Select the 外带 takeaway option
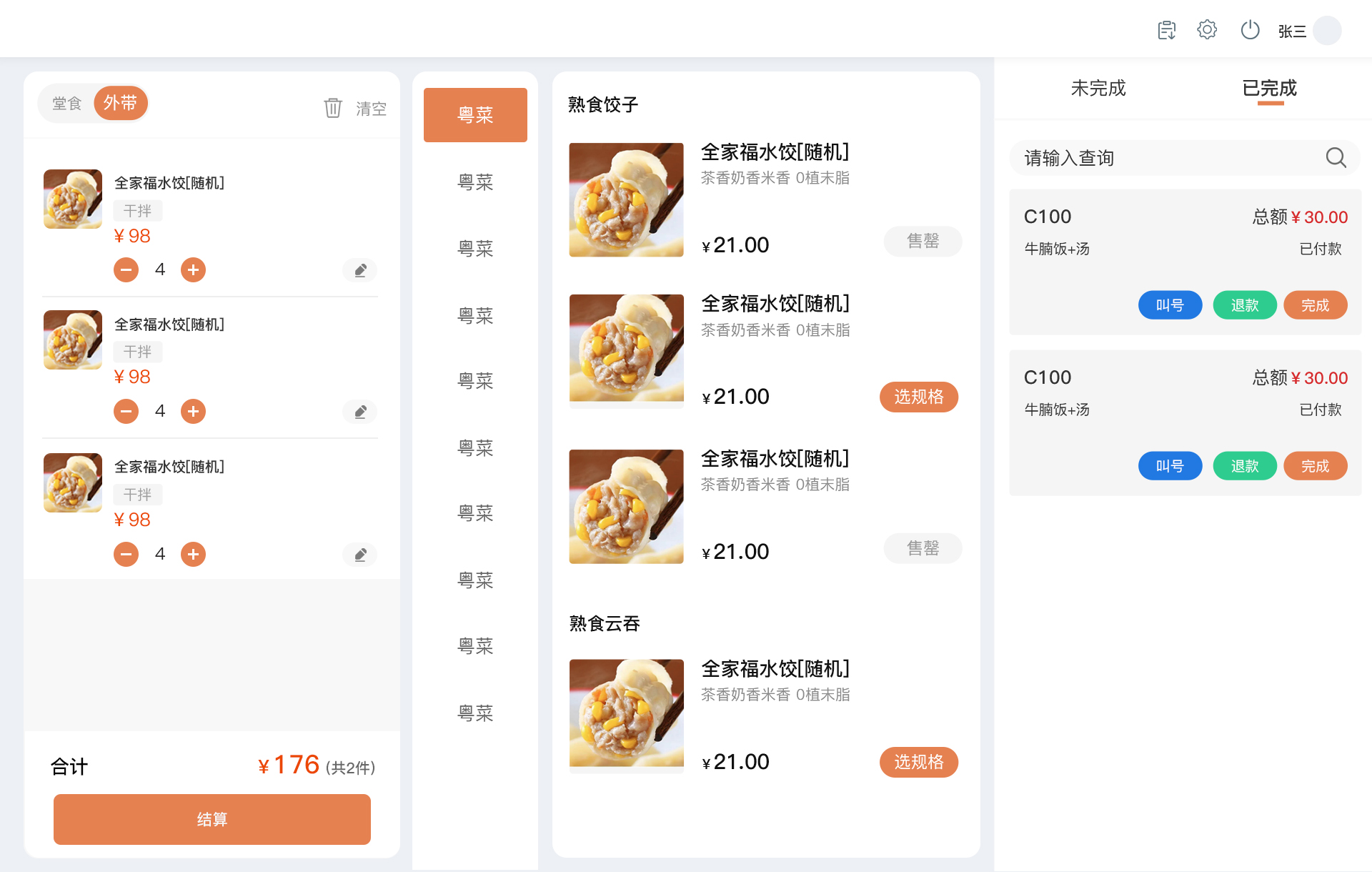The image size is (1372, 872). (x=120, y=104)
